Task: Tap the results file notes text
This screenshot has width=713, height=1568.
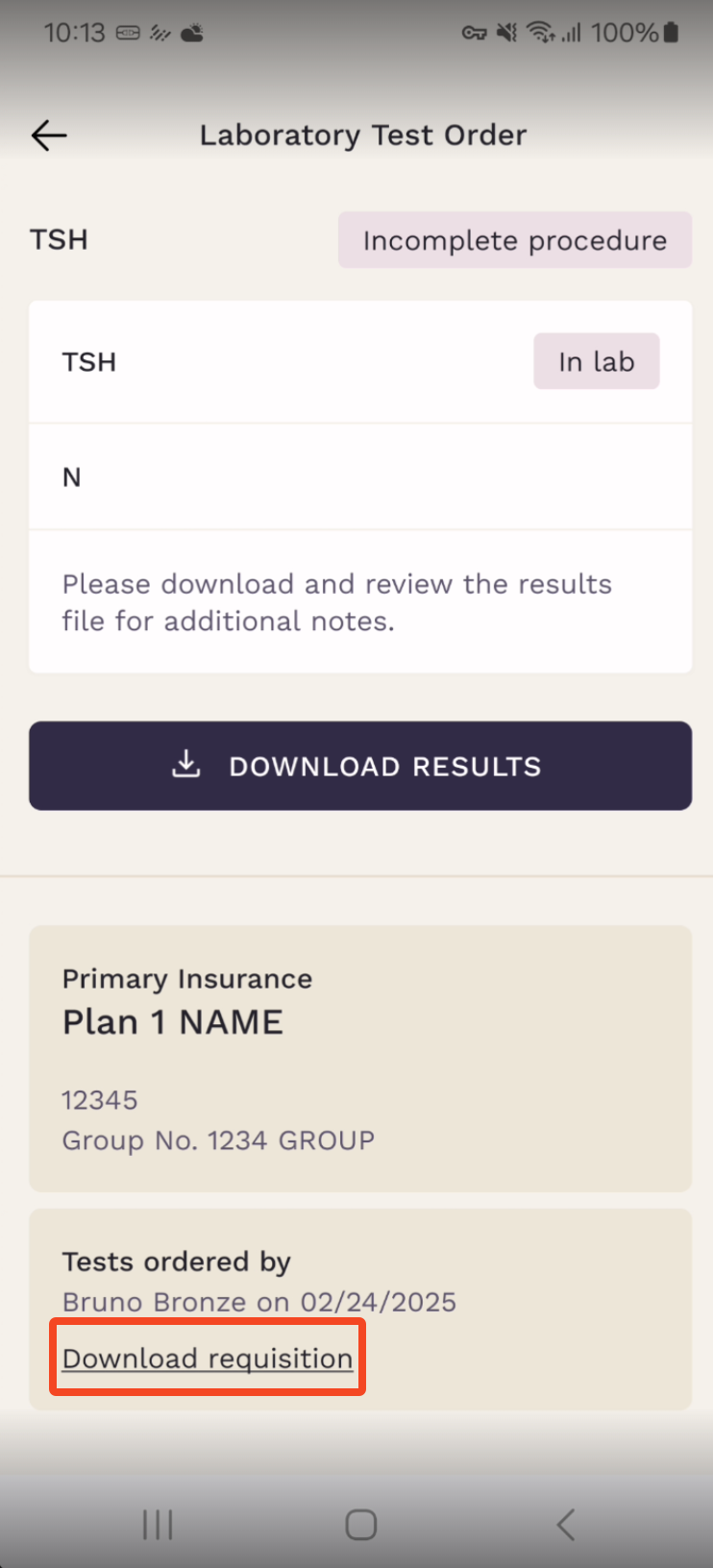Action: pos(337,602)
